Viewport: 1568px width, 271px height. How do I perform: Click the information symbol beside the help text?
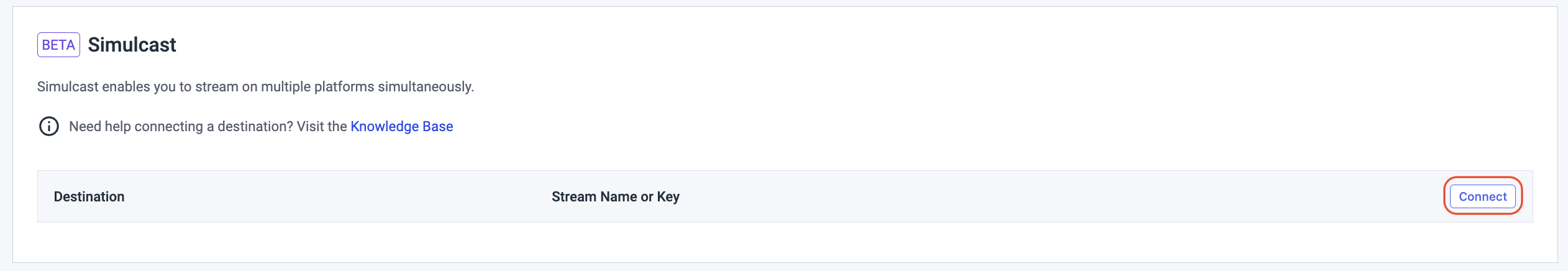pyautogui.click(x=49, y=126)
